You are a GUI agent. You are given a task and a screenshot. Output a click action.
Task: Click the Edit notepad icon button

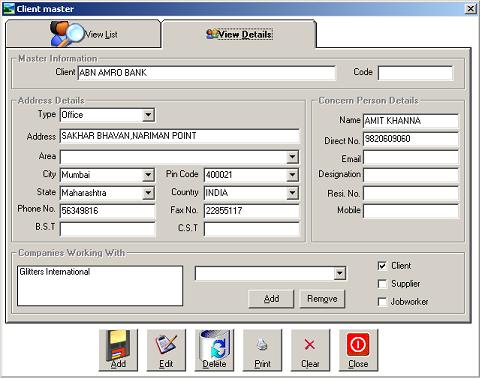[x=166, y=350]
